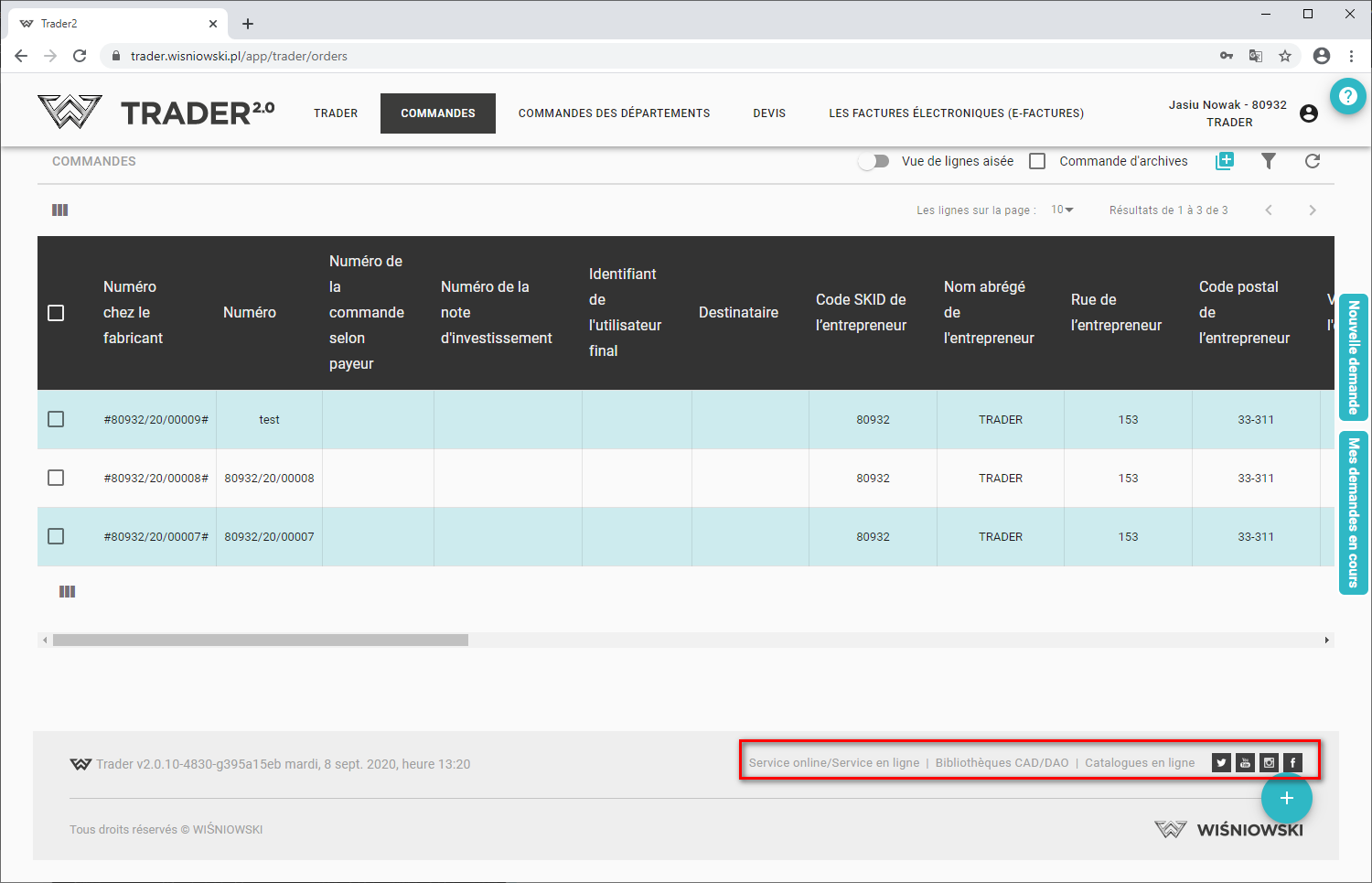The width and height of the screenshot is (1372, 883).
Task: Refresh the orders list
Action: pyautogui.click(x=1312, y=161)
